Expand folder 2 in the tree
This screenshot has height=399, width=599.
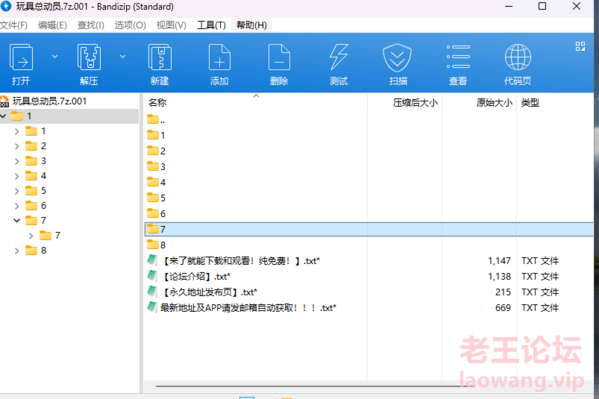tap(17, 146)
